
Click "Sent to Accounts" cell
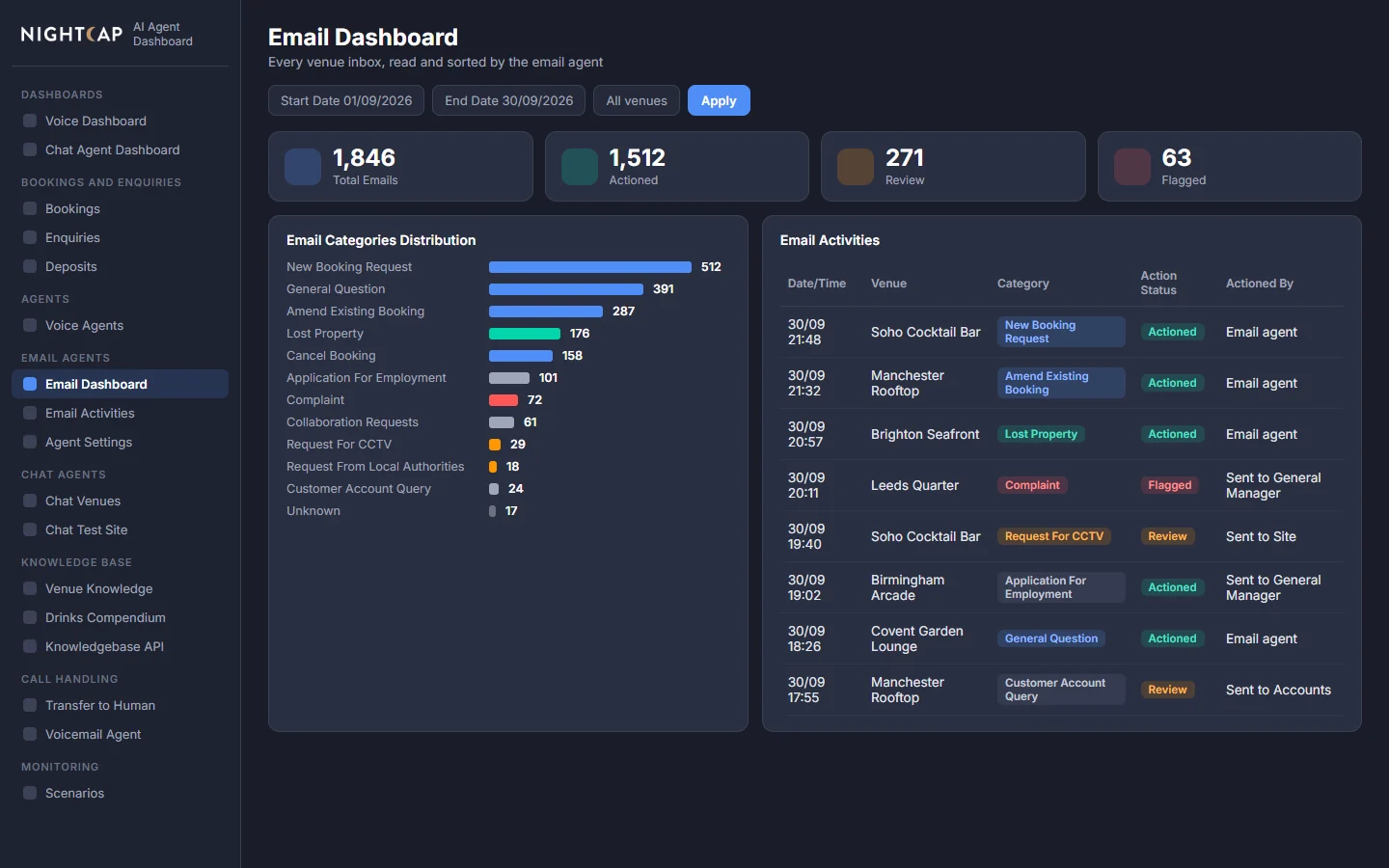click(x=1278, y=690)
